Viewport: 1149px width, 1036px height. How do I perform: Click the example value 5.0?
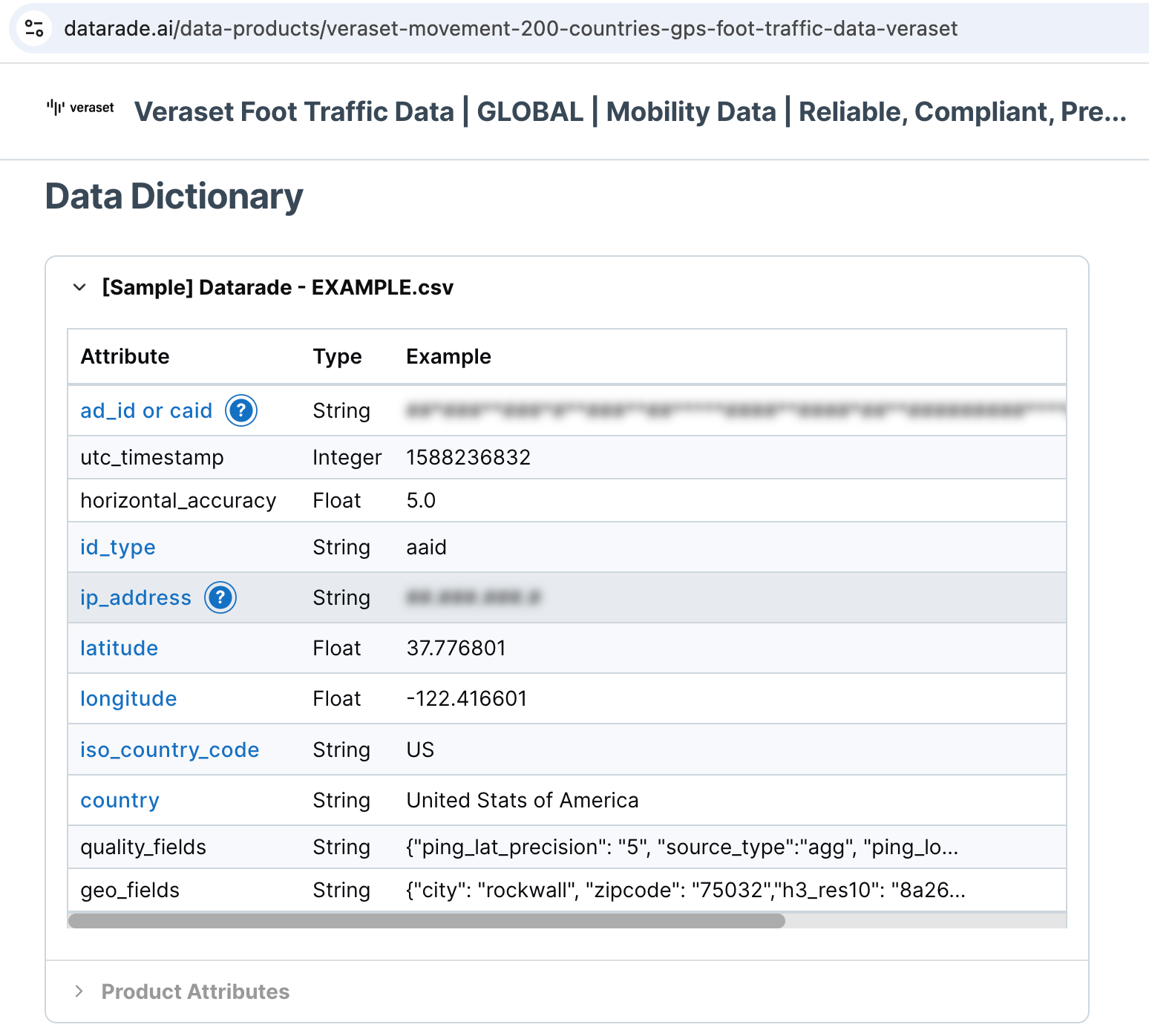421,500
